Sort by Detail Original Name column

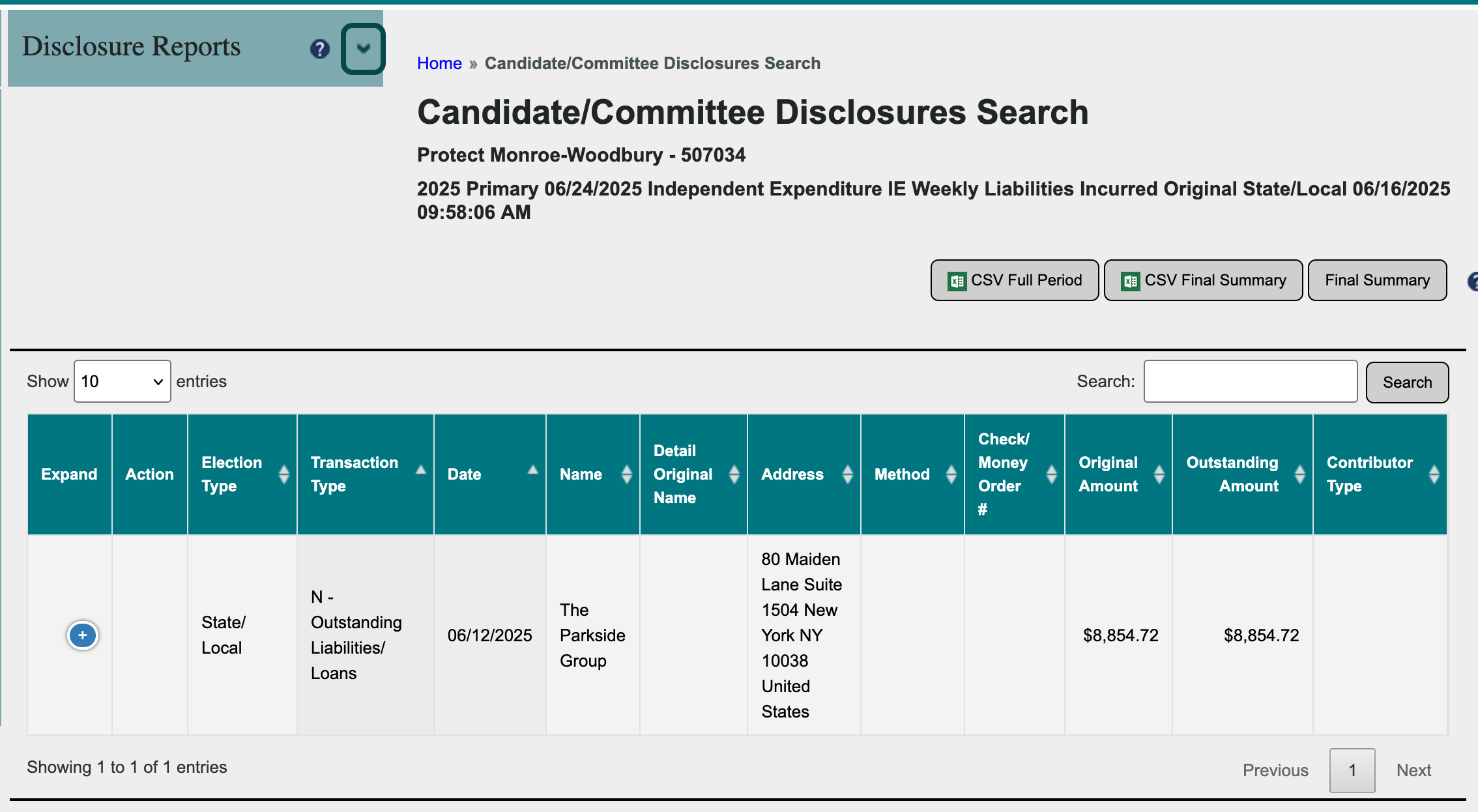click(x=693, y=474)
